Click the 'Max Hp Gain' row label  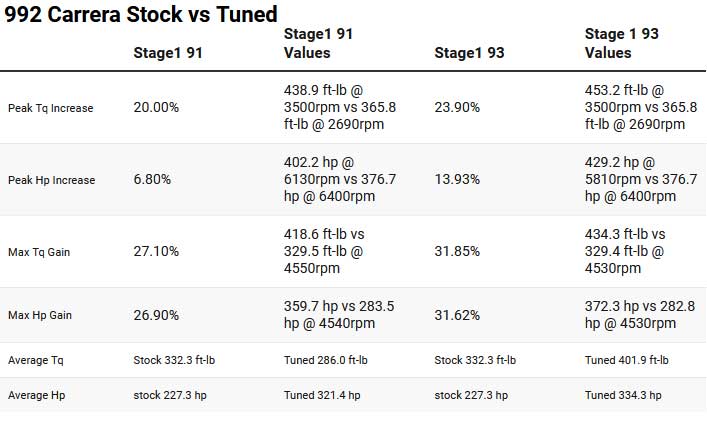pos(40,315)
